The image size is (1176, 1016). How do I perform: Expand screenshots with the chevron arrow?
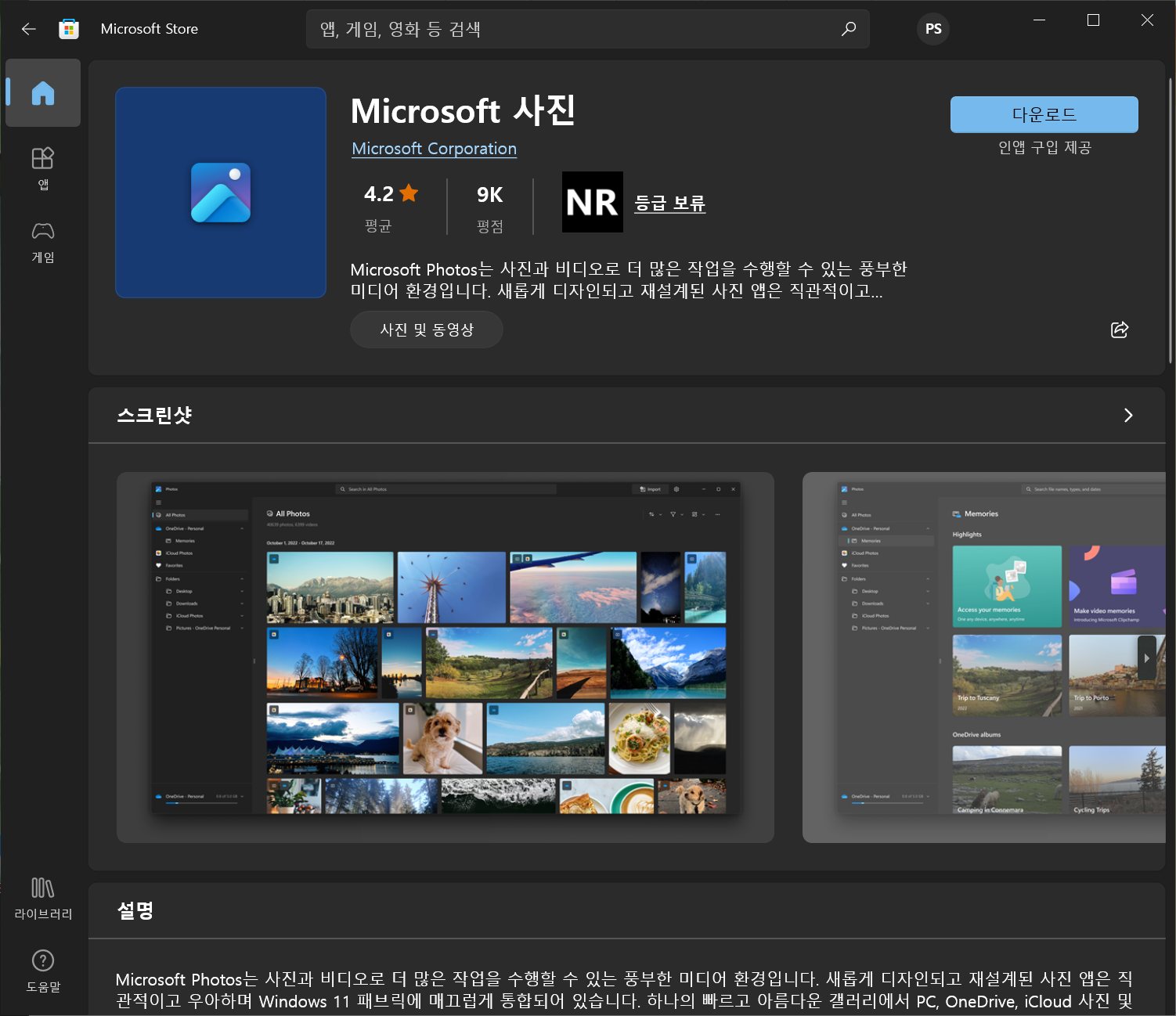pyautogui.click(x=1128, y=416)
